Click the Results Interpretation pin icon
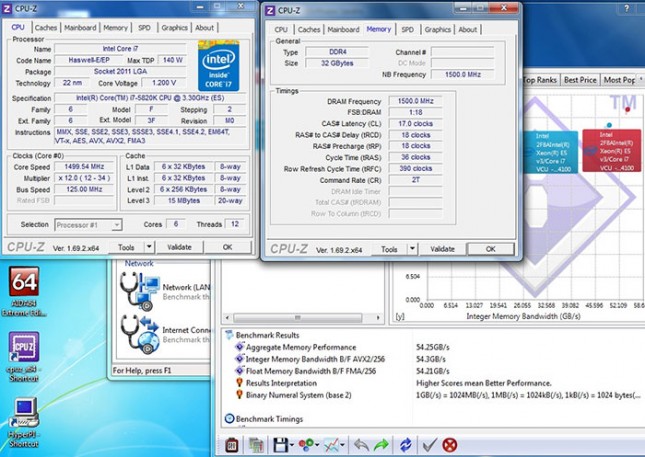Image resolution: width=645 pixels, height=457 pixels. coord(239,383)
